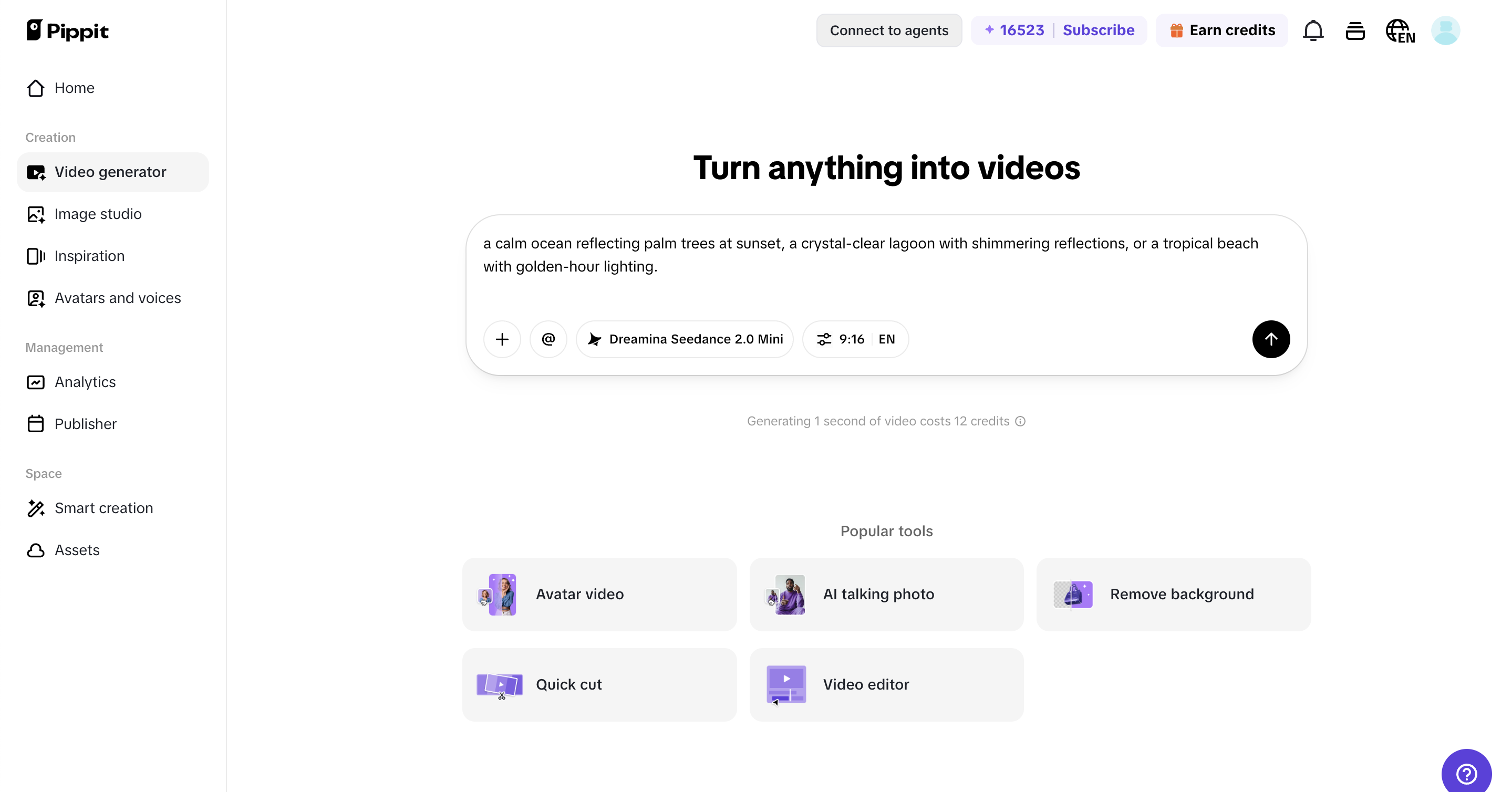The width and height of the screenshot is (1512, 792).
Task: Click Connect to agents button
Action: click(x=888, y=30)
